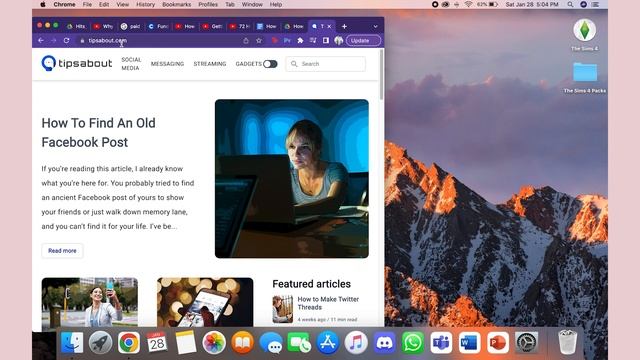Image resolution: width=640 pixels, height=360 pixels.
Task: Click the search magnifier icon in the site search
Action: (294, 64)
